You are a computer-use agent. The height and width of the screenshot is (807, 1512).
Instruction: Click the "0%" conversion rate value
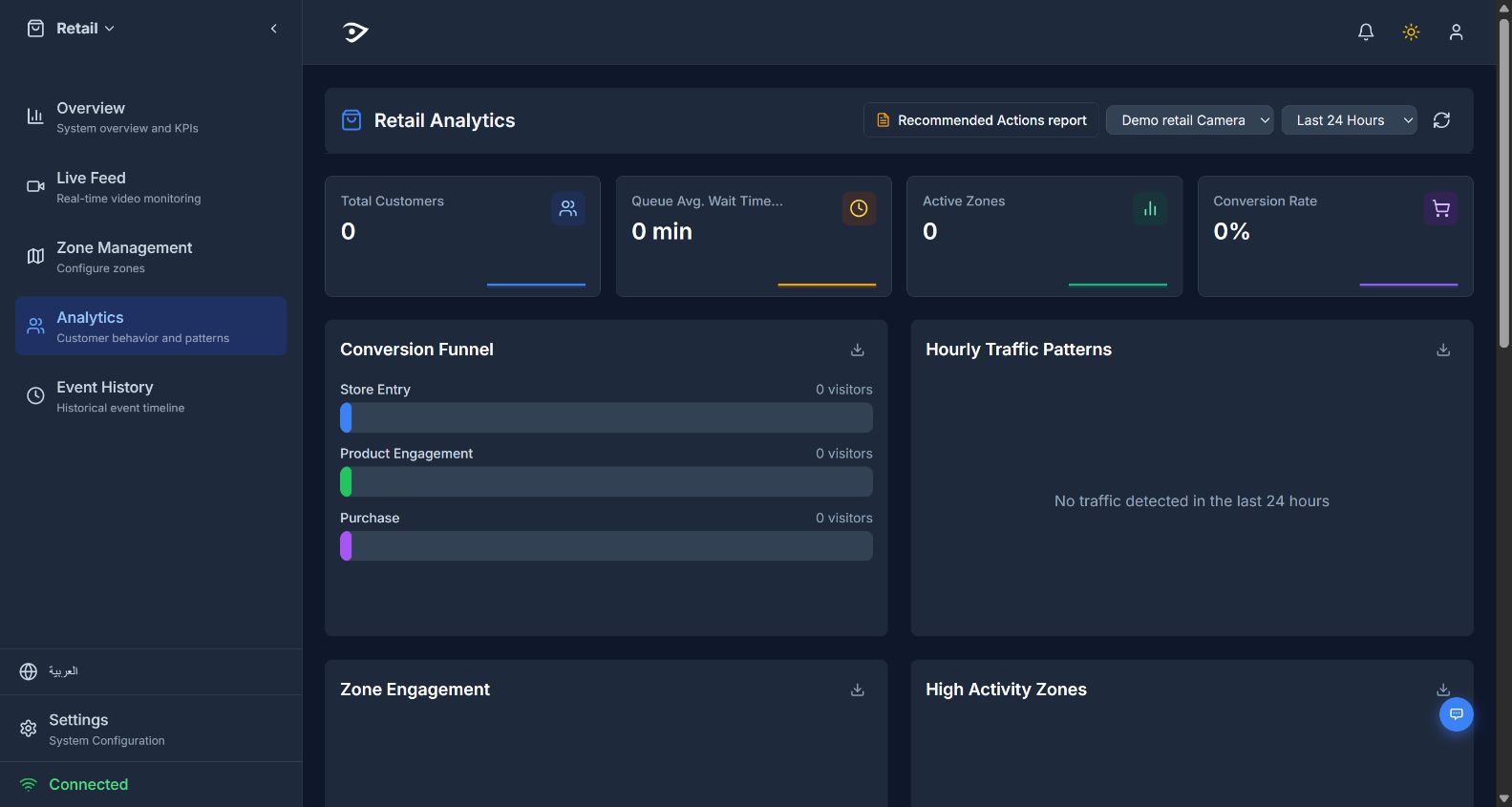pos(1231,231)
